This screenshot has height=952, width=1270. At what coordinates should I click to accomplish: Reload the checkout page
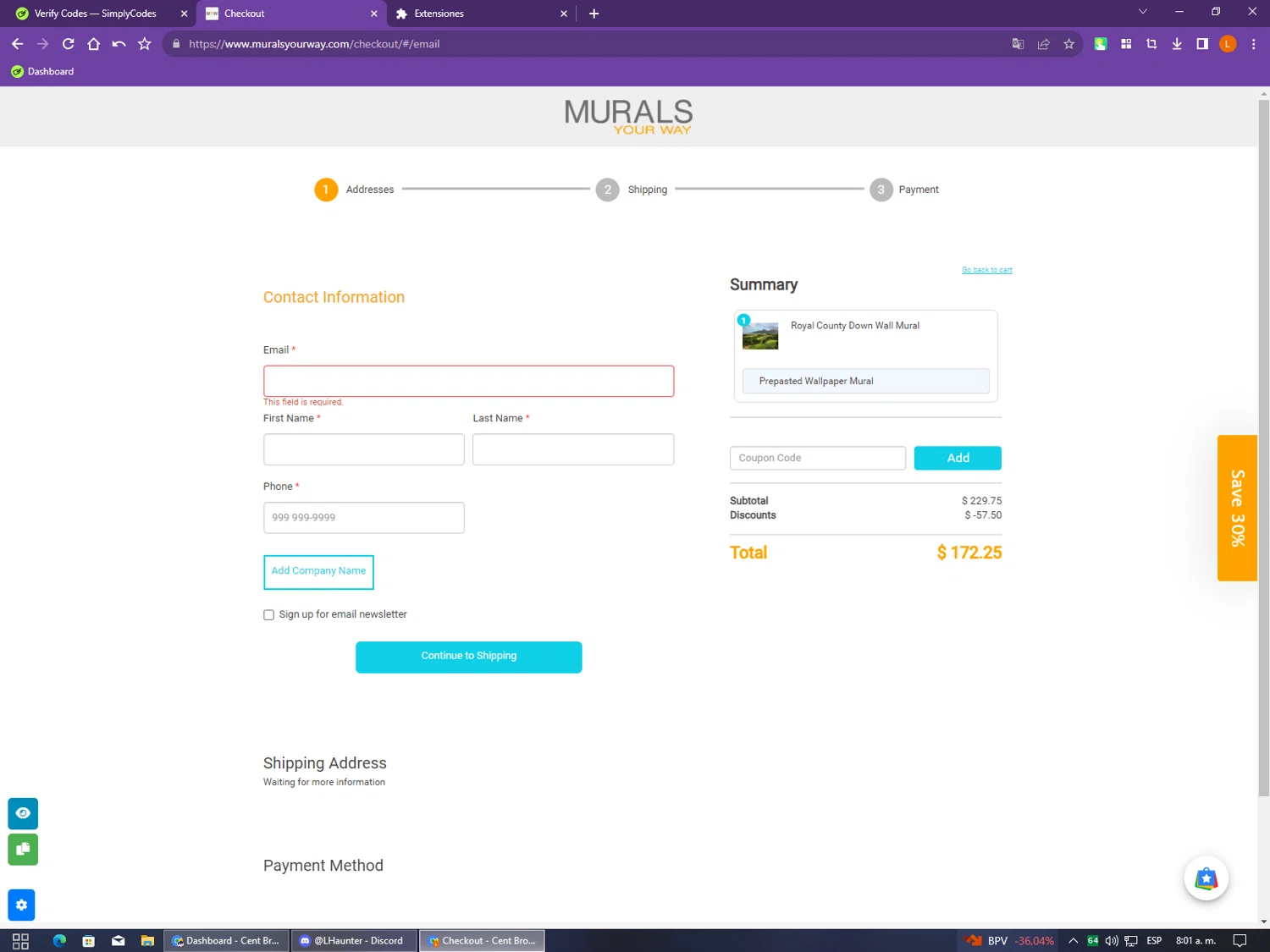pos(68,44)
